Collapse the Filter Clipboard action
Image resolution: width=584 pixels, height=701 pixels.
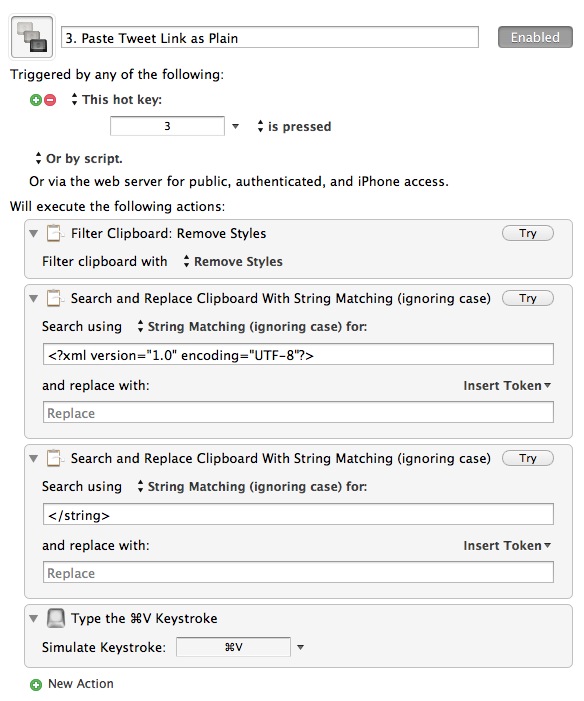(x=34, y=233)
